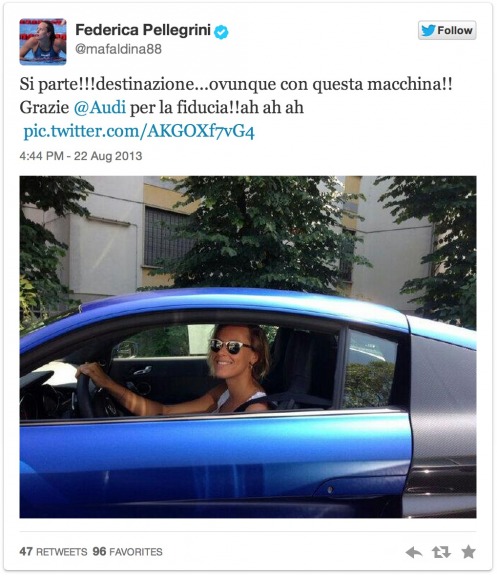Click the woman's sunglasses in the photo
This screenshot has height=576, width=497.
pyautogui.click(x=230, y=346)
